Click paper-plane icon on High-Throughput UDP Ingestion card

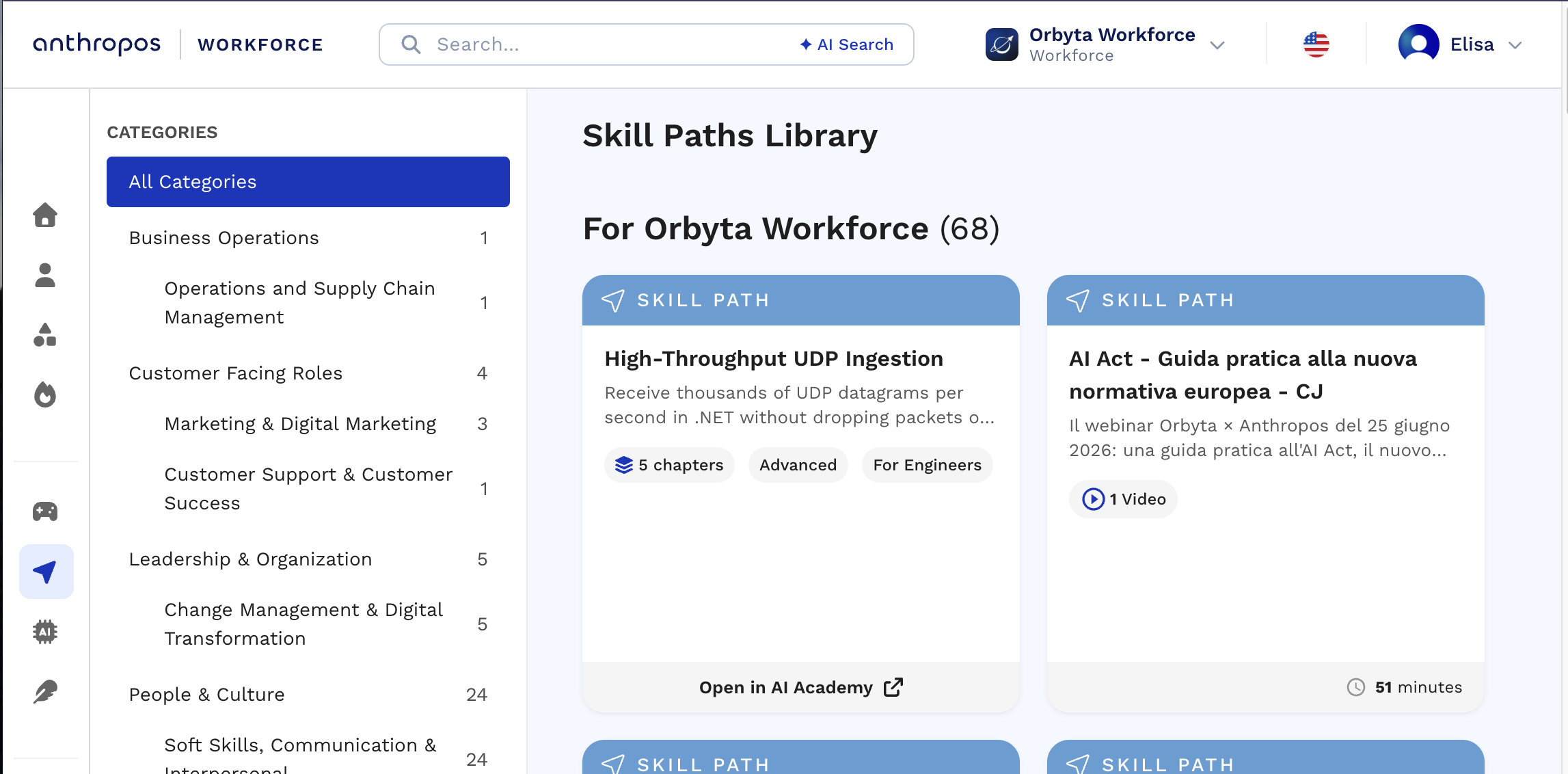pos(612,300)
